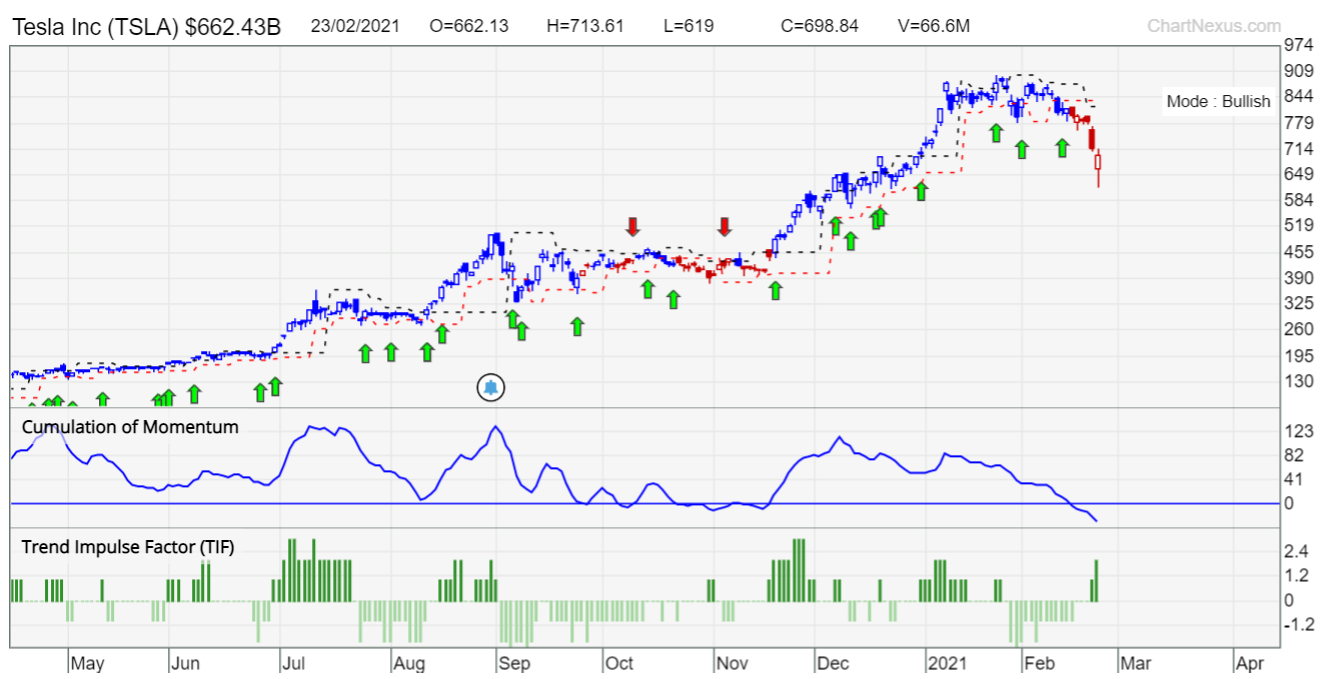Click the open price O=662.13
1341x679 pixels.
[469, 27]
